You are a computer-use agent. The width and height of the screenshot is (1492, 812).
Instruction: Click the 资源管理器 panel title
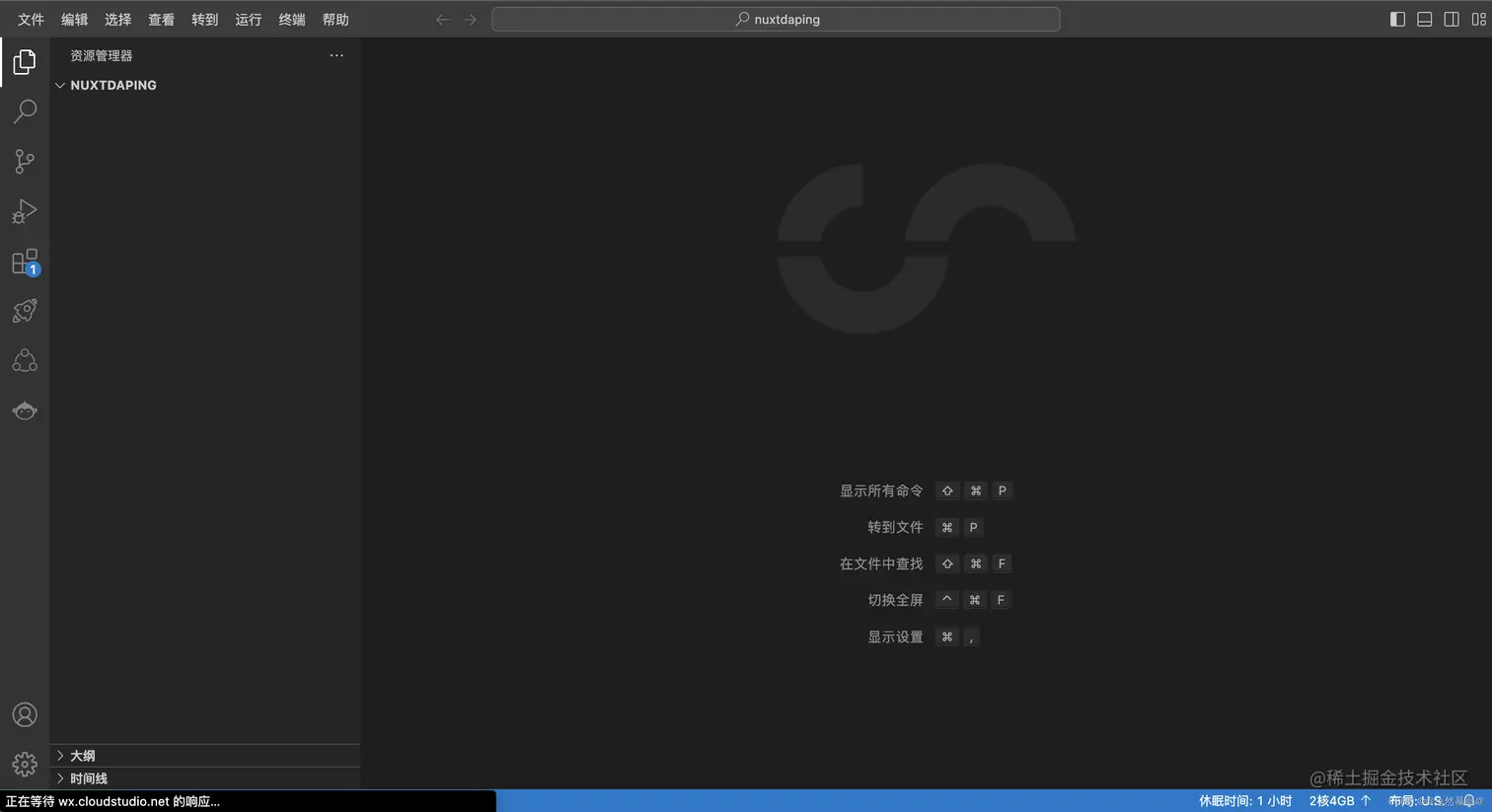[101, 56]
